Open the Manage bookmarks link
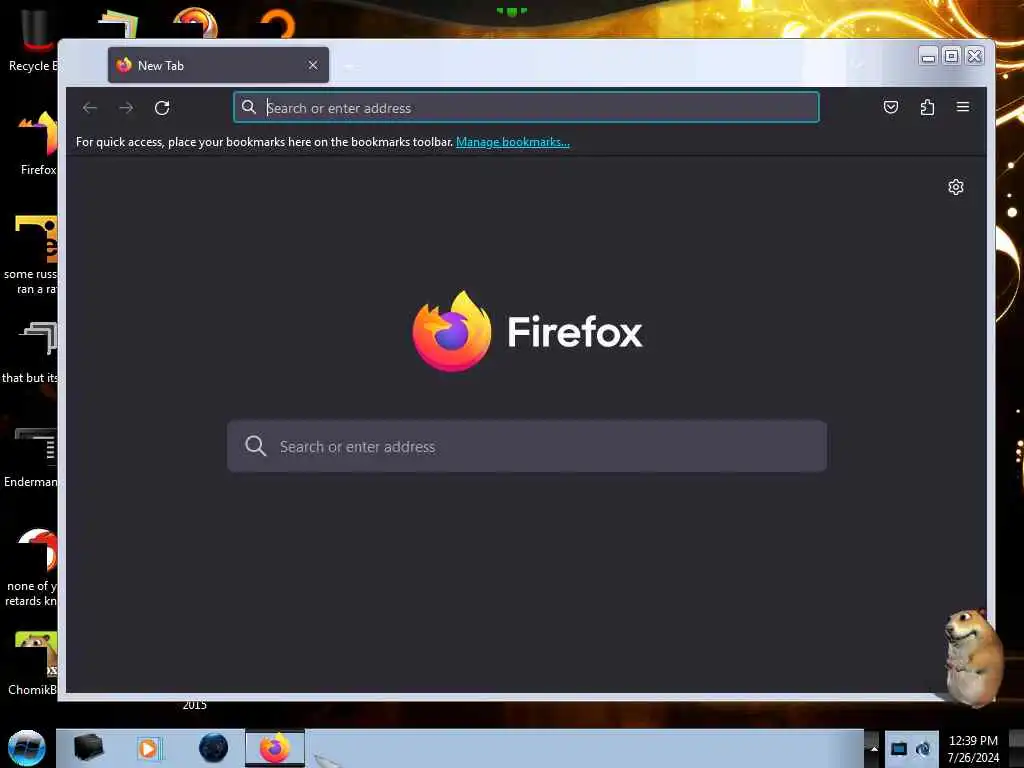 (x=513, y=142)
